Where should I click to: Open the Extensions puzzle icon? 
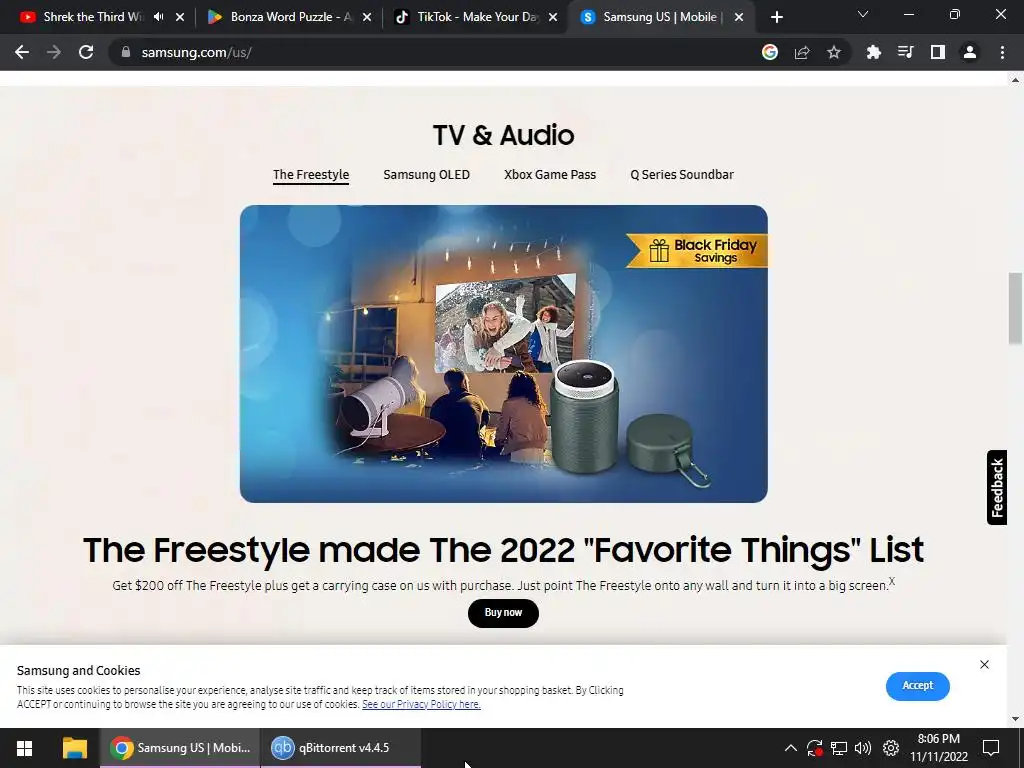[x=873, y=52]
